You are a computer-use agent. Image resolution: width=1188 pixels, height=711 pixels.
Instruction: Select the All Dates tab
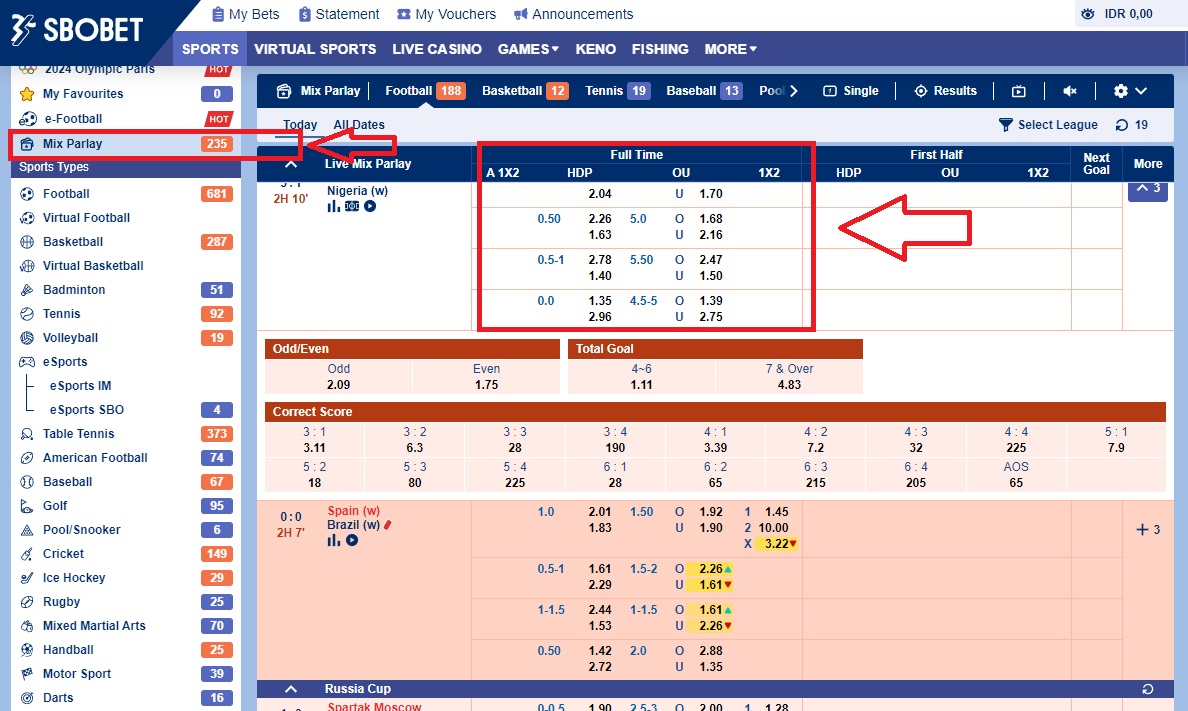[359, 125]
